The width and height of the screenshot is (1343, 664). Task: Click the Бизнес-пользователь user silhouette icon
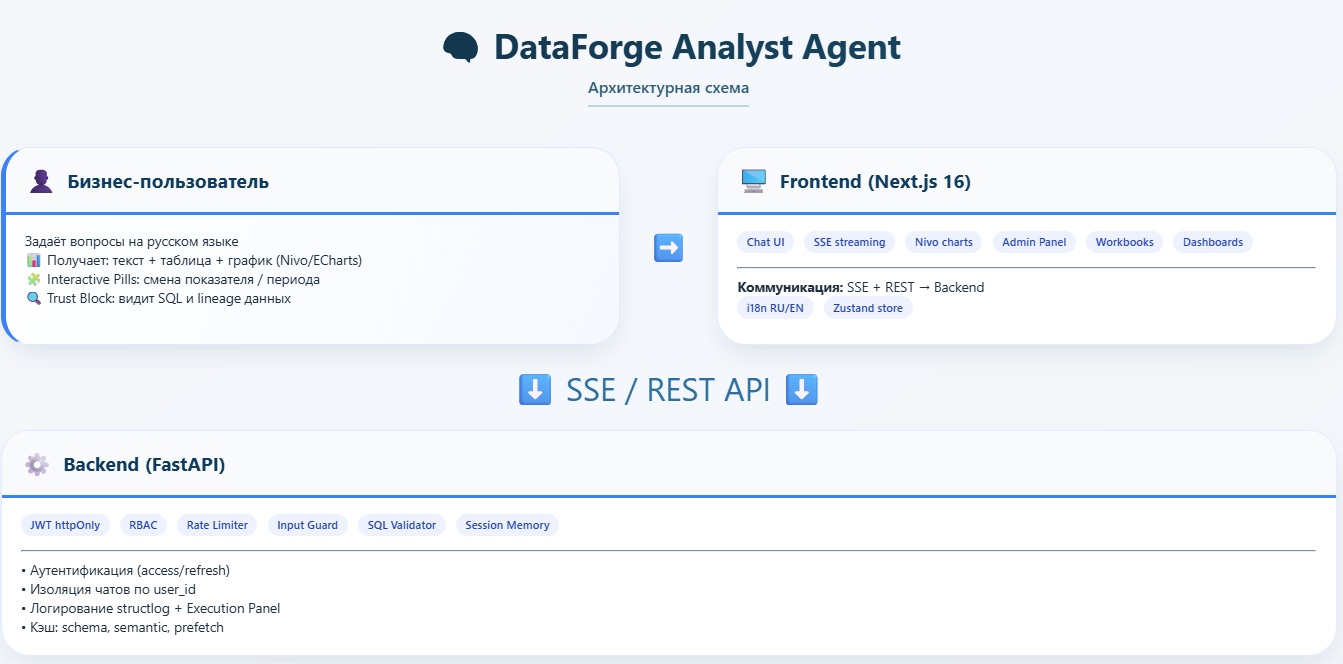[41, 181]
